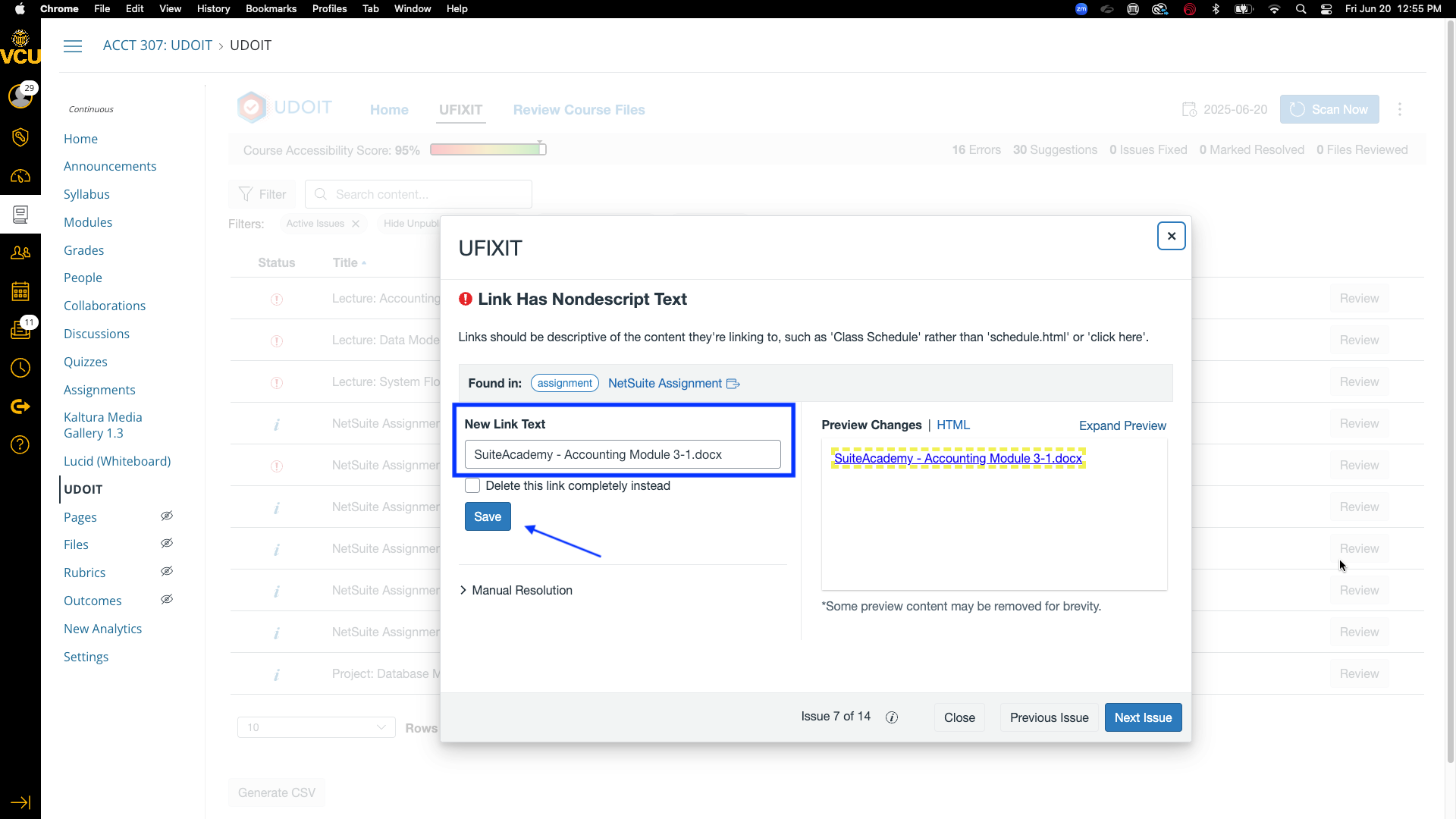
Task: Open the NetSuite Assignment link
Action: pos(664,383)
